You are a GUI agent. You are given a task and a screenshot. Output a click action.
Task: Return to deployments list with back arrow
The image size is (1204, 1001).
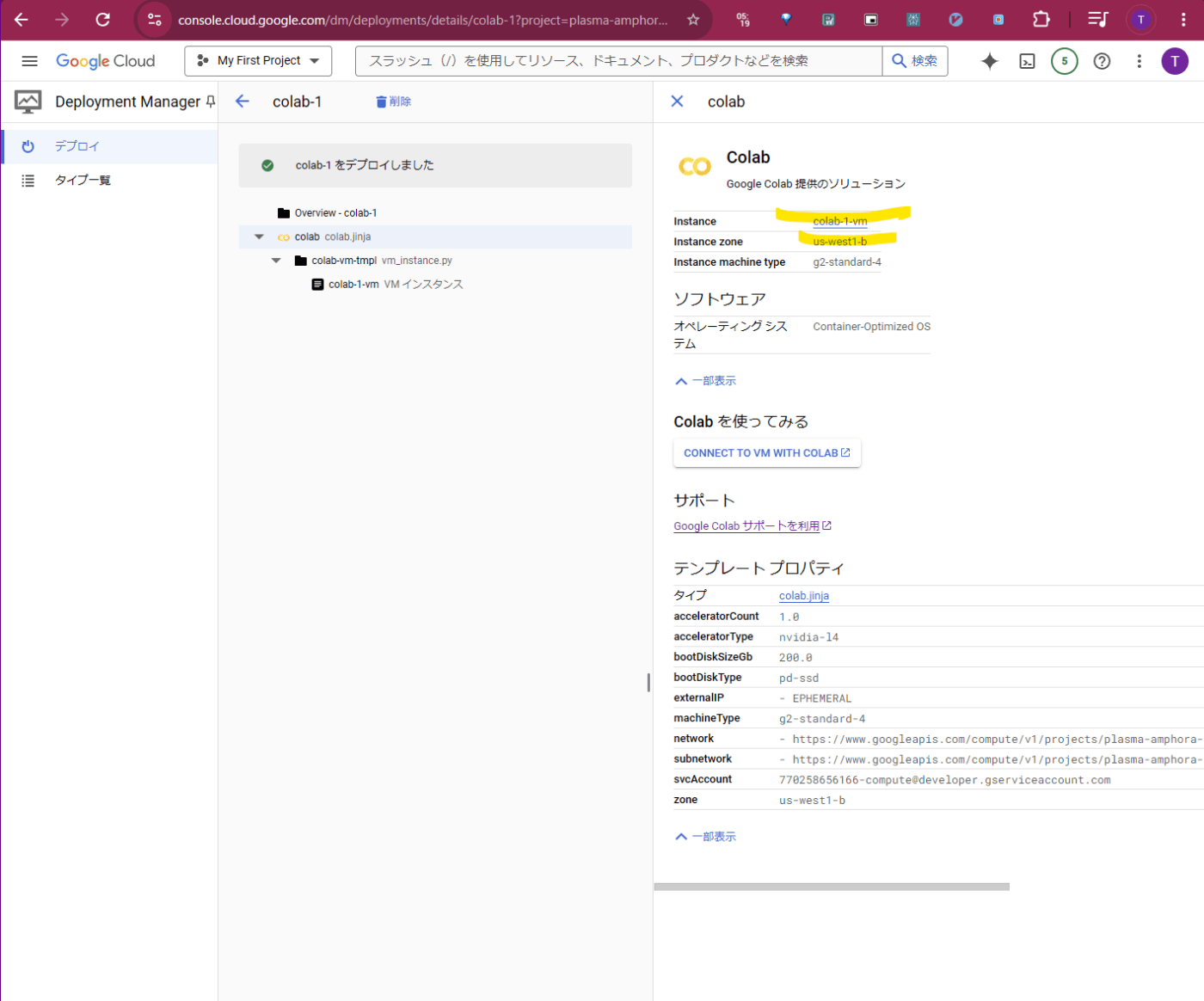click(243, 101)
